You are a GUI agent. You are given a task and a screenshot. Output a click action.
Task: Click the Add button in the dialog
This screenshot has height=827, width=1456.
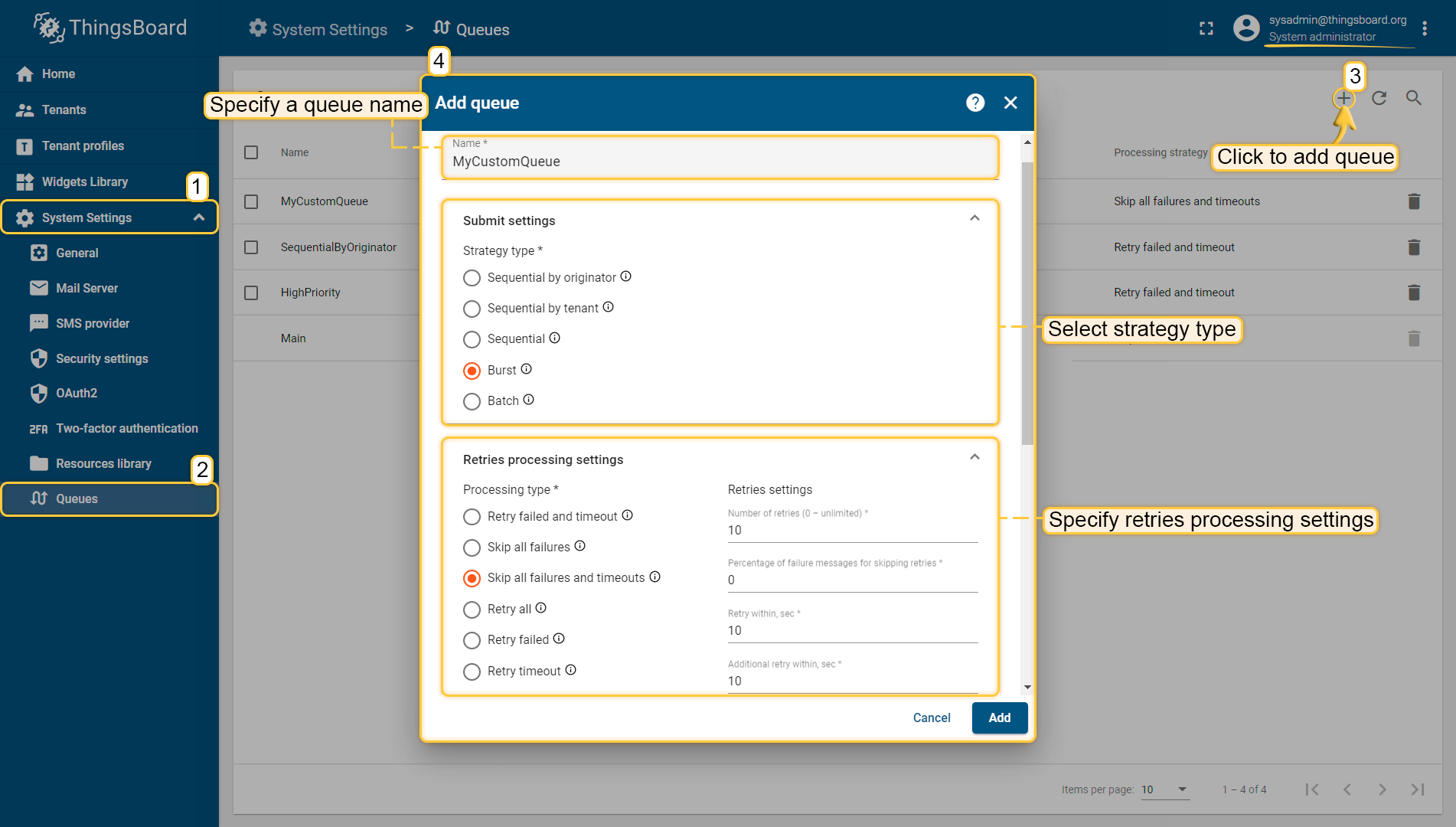1000,718
